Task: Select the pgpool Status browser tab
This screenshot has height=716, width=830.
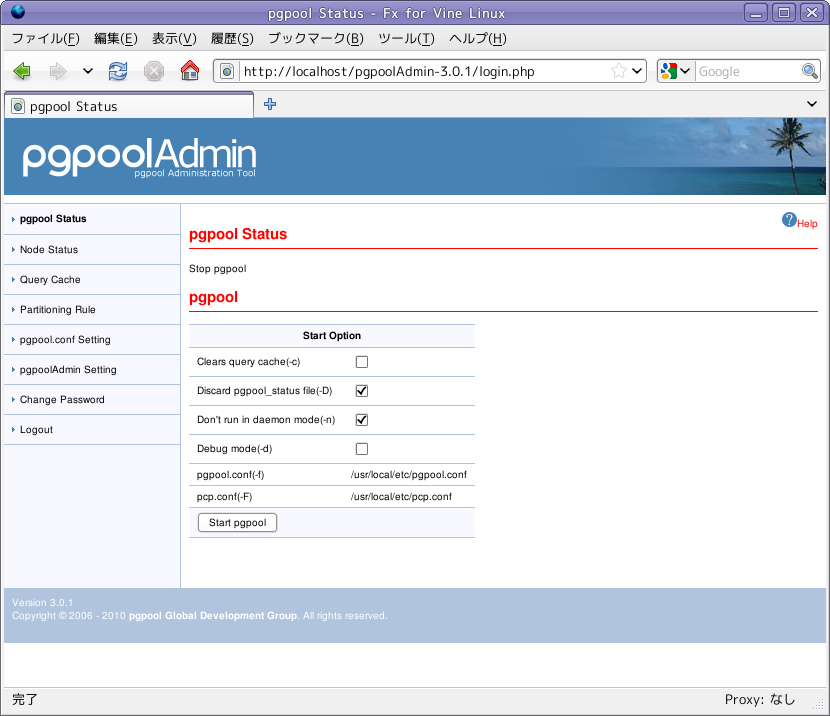Action: pos(129,105)
